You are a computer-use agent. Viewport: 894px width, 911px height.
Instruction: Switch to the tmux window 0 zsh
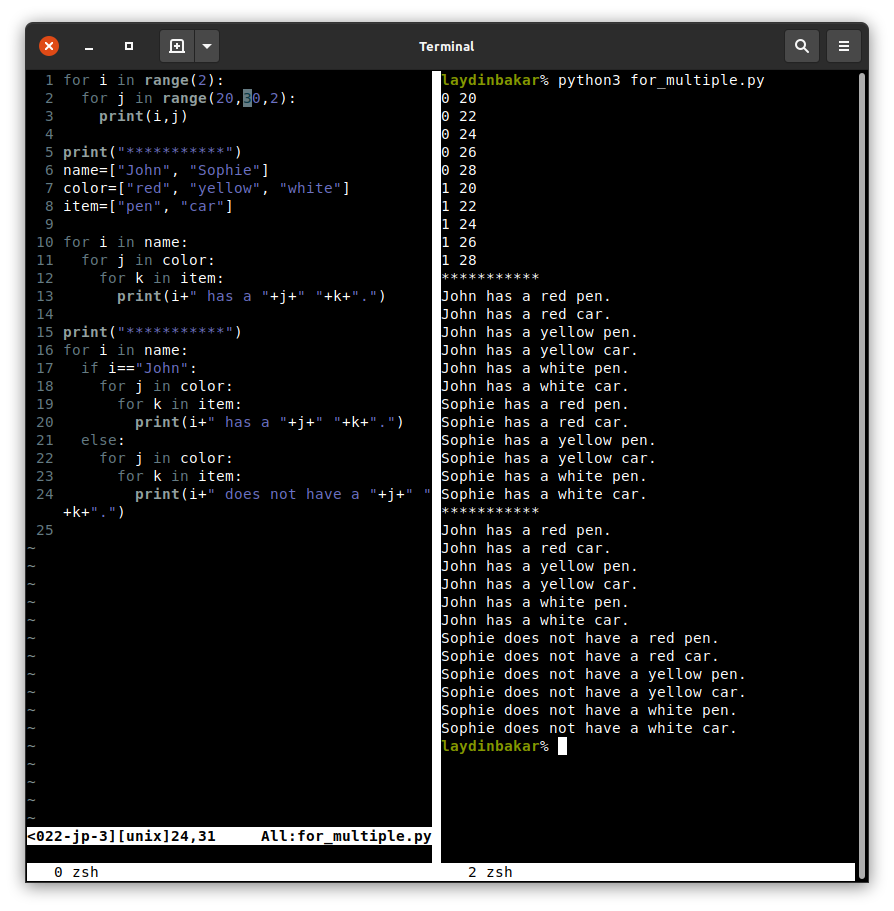click(76, 872)
